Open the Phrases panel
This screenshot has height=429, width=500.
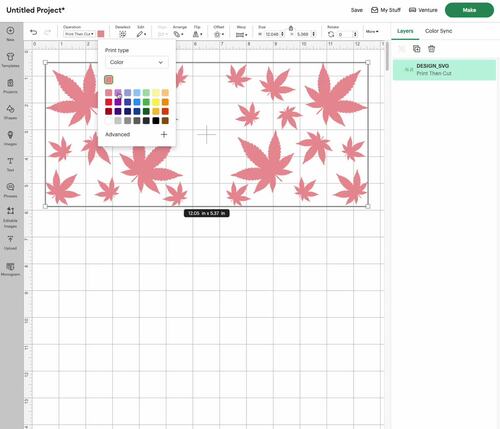[x=10, y=190]
